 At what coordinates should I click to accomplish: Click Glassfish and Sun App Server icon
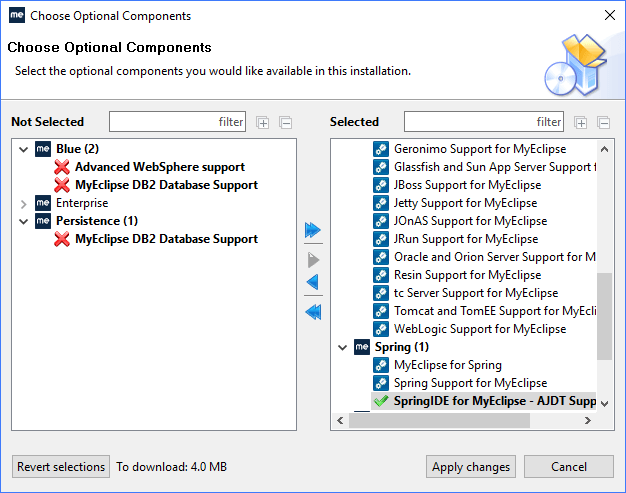click(381, 167)
